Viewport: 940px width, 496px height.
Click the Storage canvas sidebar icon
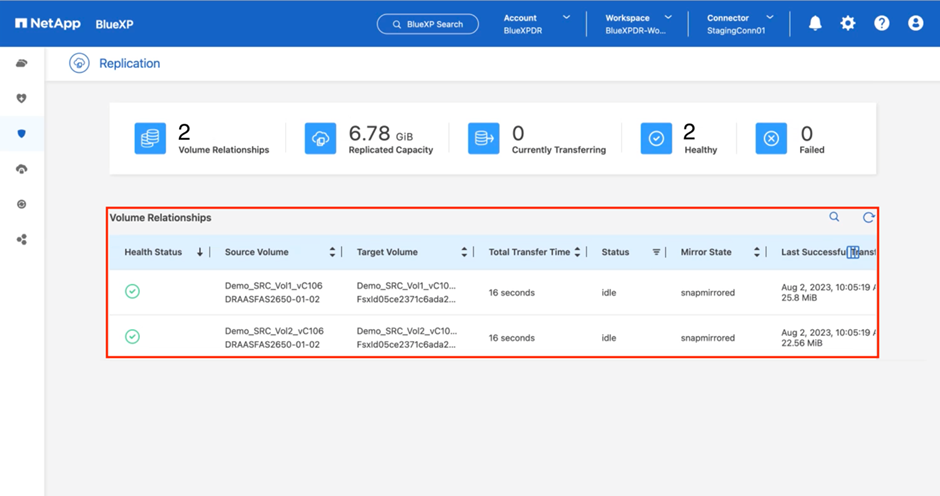coord(22,63)
